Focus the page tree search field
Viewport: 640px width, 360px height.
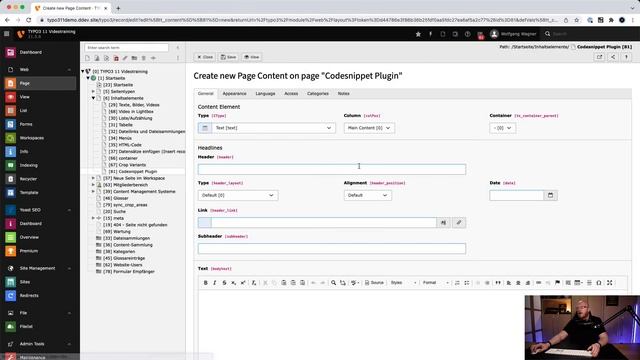pos(127,48)
